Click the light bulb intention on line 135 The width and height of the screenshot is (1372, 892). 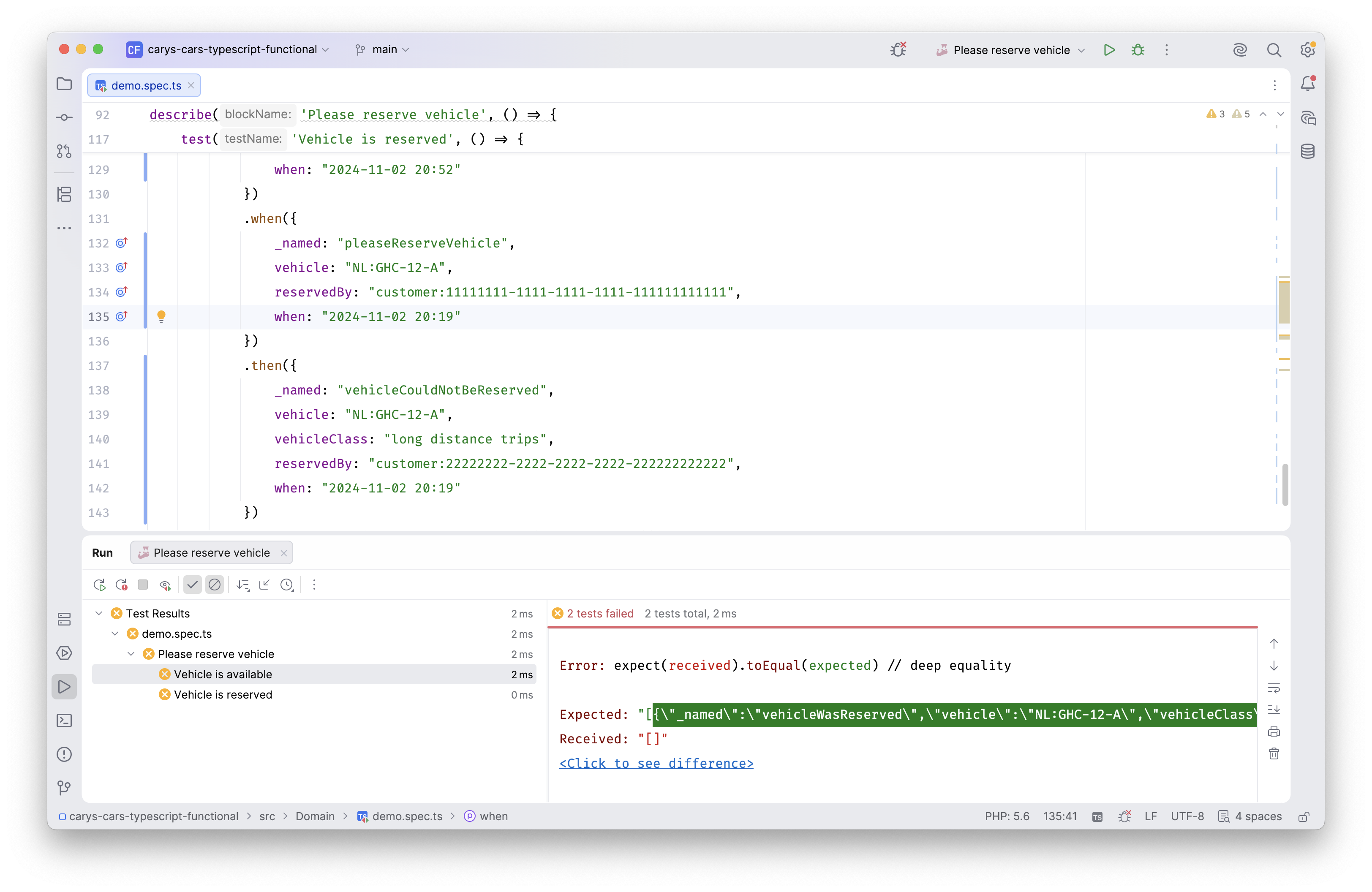[161, 316]
